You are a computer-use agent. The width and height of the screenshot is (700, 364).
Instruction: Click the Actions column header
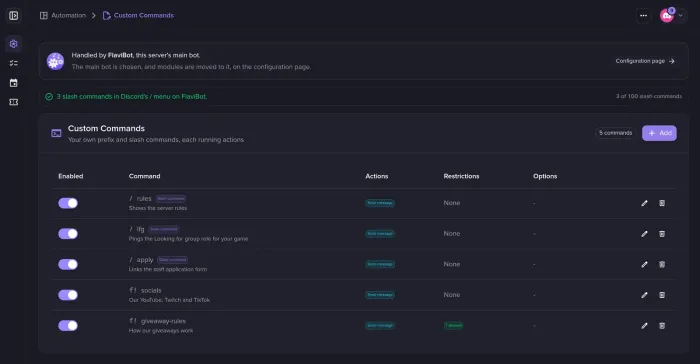(x=377, y=176)
